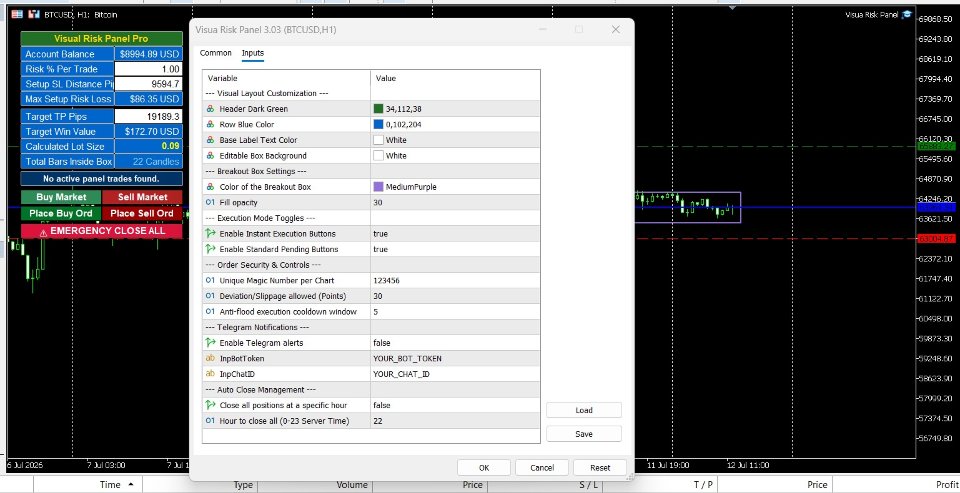The image size is (960, 493).
Task: Click the warning icon in EMERGENCY CLOSE ALL
Action: (43, 232)
